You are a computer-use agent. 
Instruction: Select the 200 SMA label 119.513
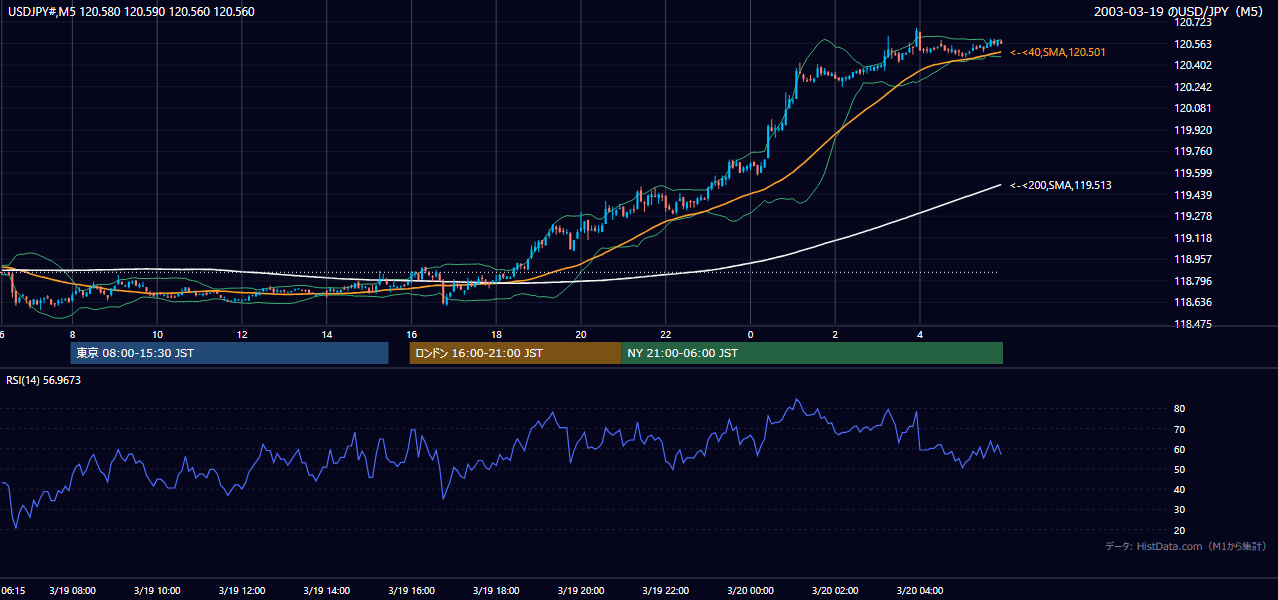click(x=1061, y=185)
